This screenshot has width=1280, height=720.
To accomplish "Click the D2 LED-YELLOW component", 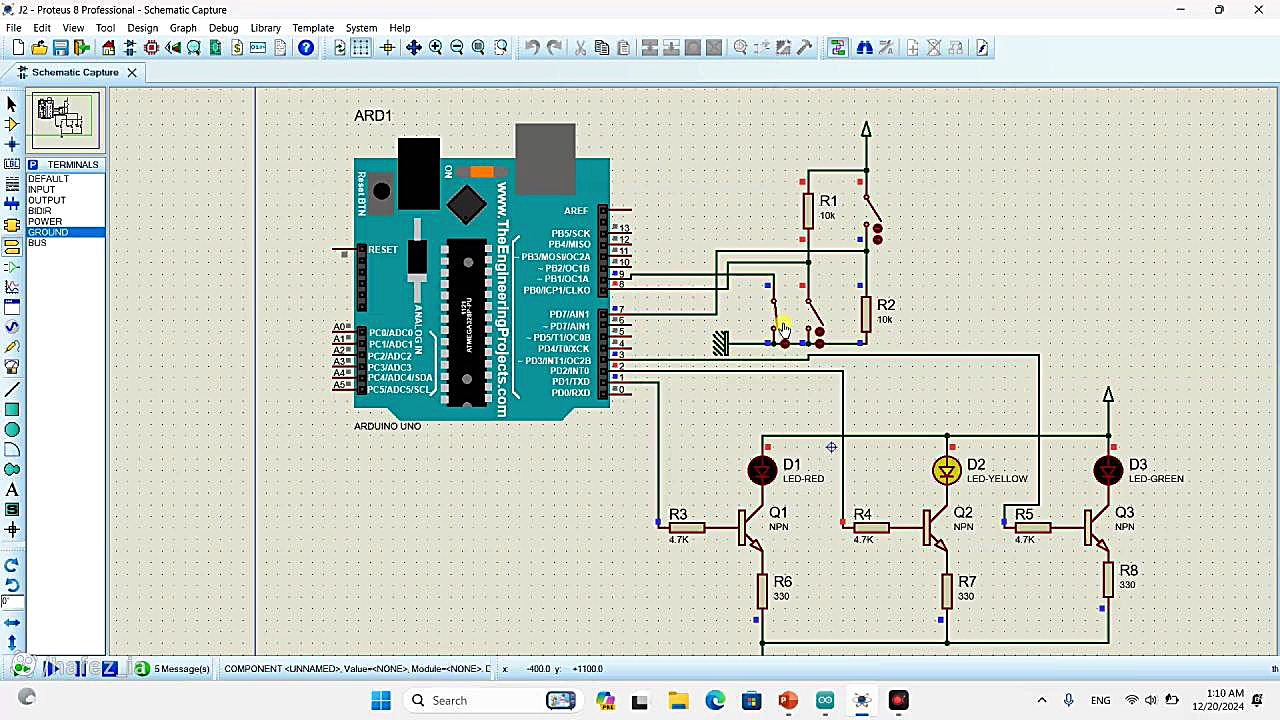I will [947, 470].
